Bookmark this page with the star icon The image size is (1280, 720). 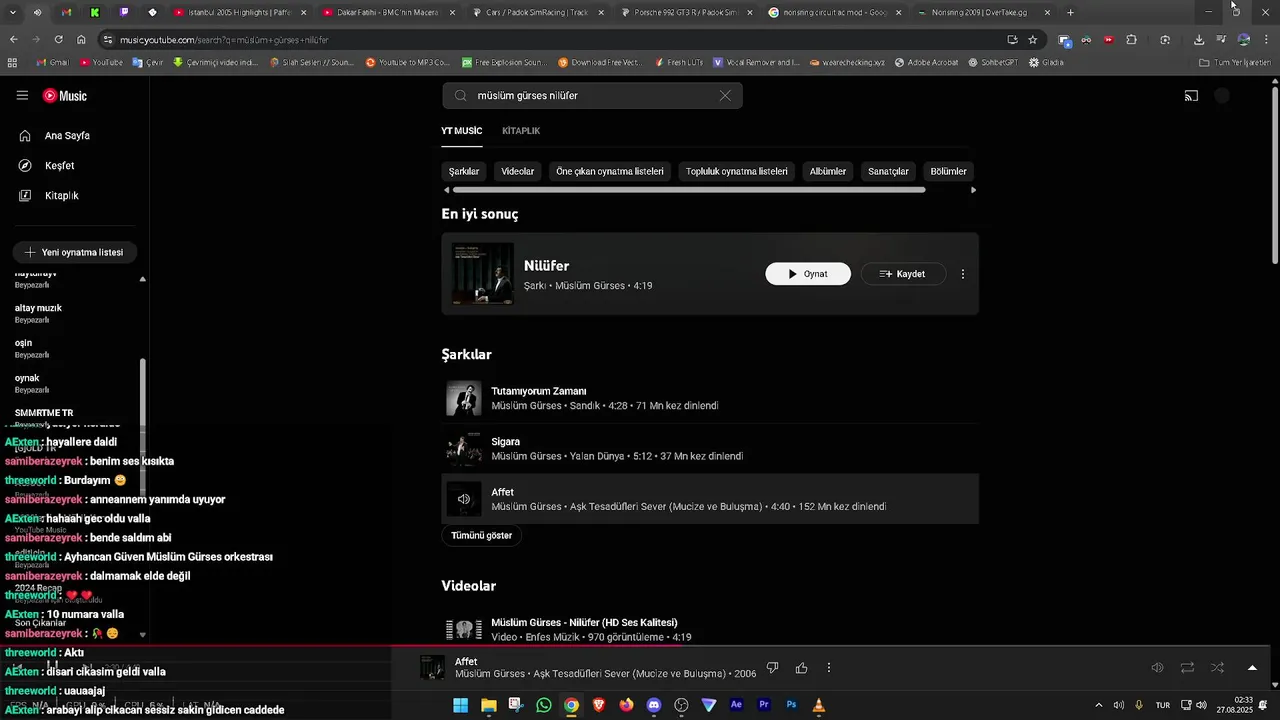click(x=1033, y=40)
